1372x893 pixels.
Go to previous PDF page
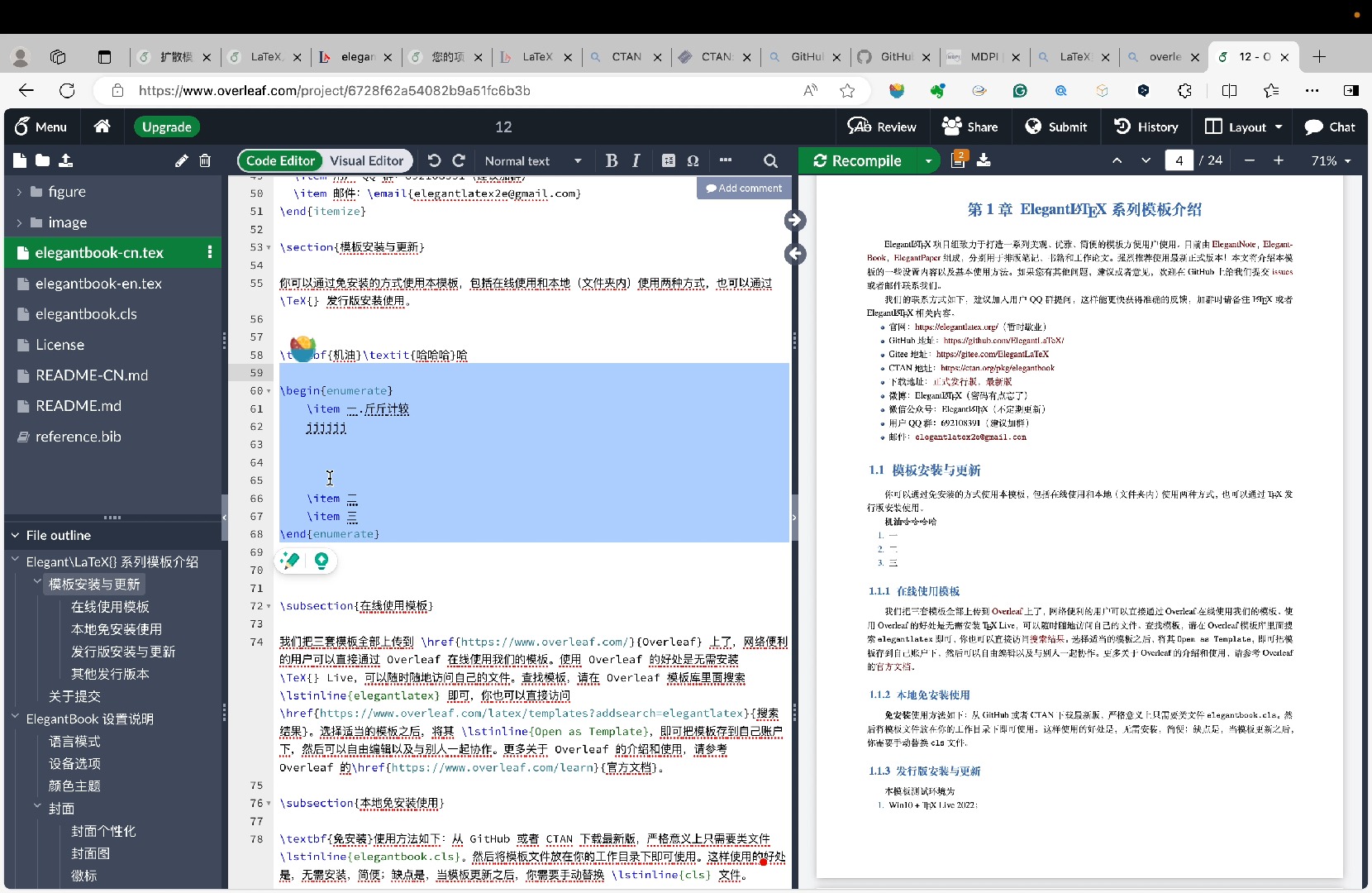click(1117, 160)
